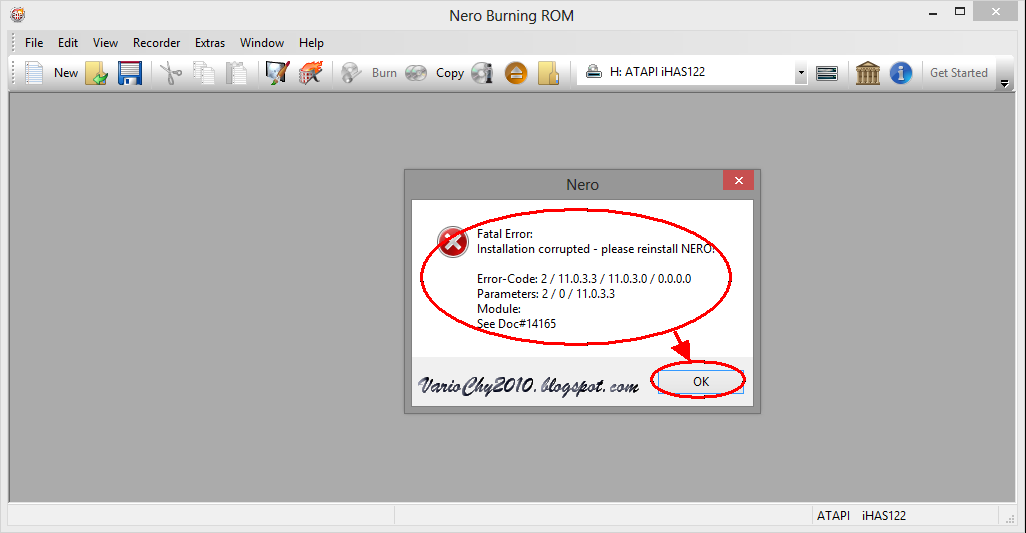Viewport: 1026px width, 533px height.
Task: Click the Nero Burning ROM app icon in title bar
Action: coord(18,14)
